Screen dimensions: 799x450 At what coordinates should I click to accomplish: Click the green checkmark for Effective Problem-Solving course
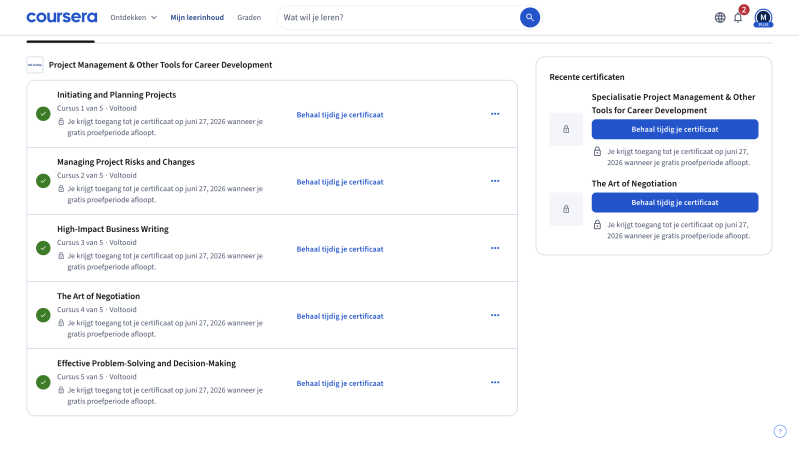coord(43,382)
